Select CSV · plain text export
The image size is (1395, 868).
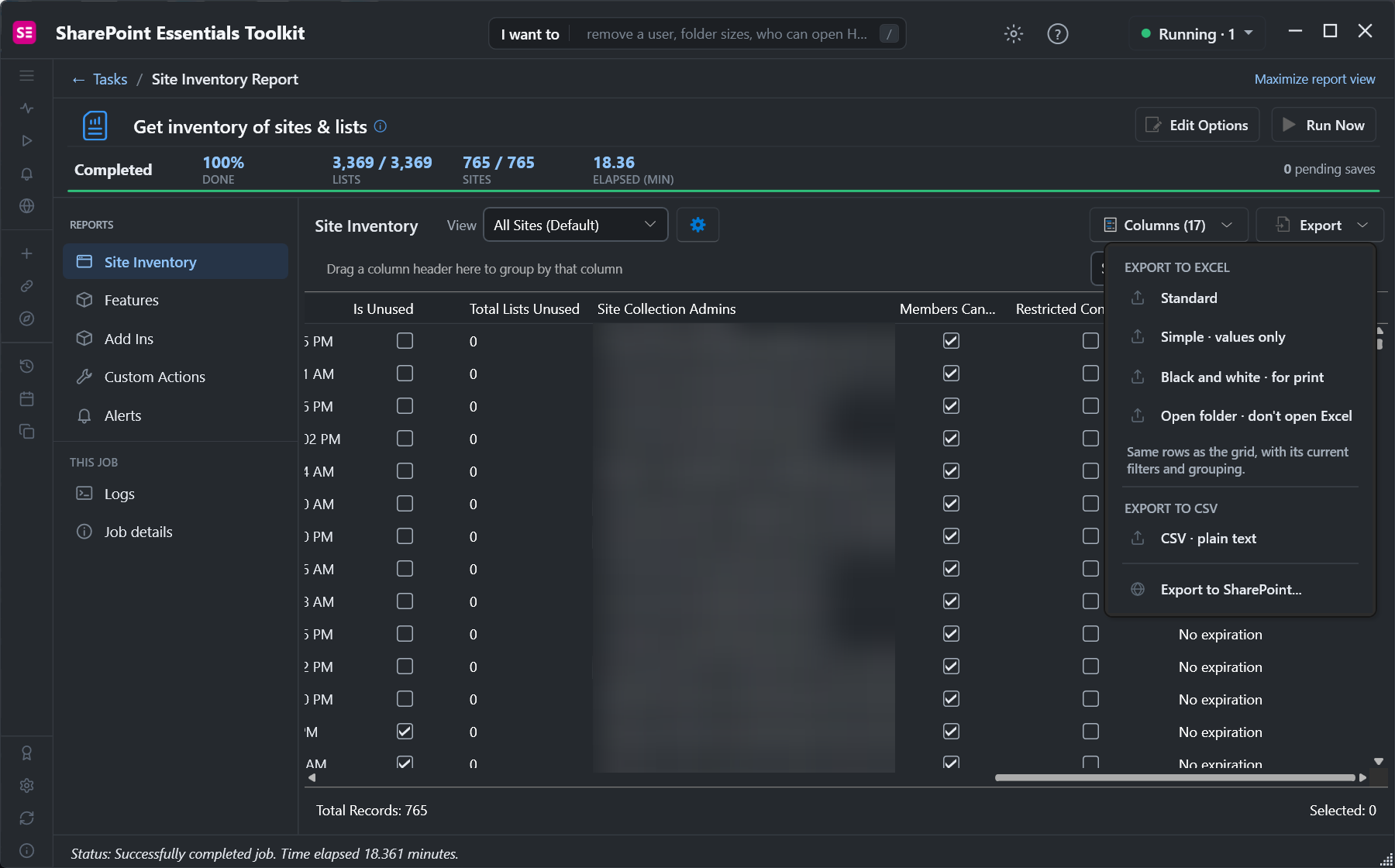coord(1240,539)
